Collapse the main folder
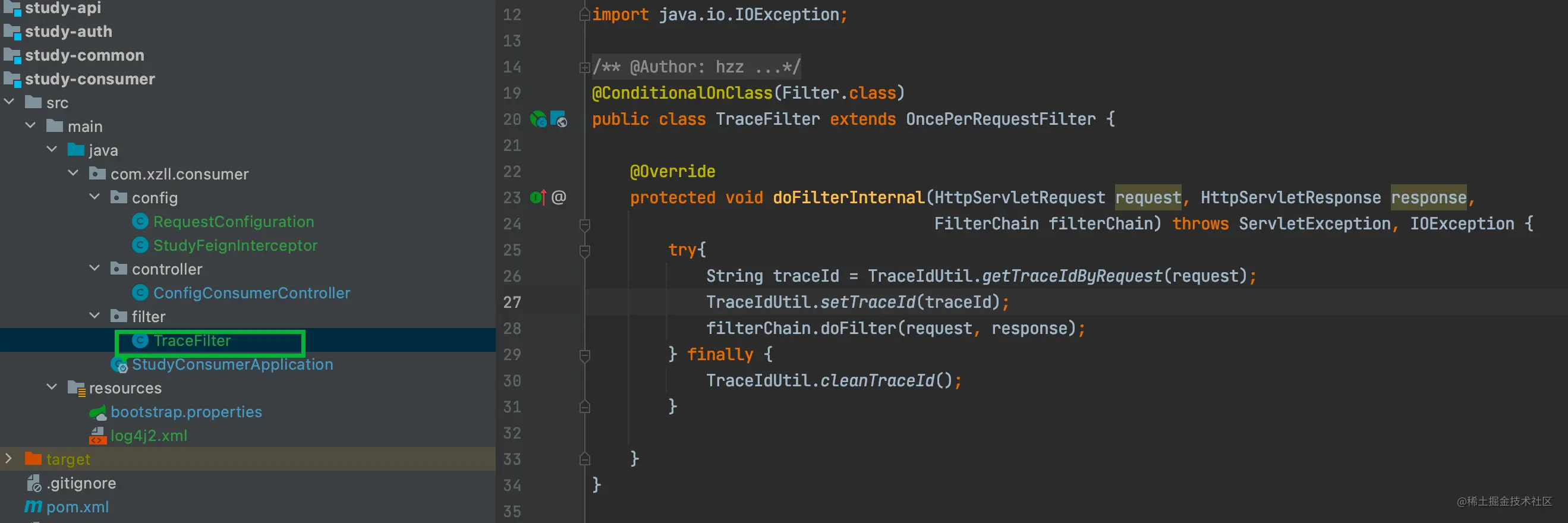1568x523 pixels. [x=30, y=126]
